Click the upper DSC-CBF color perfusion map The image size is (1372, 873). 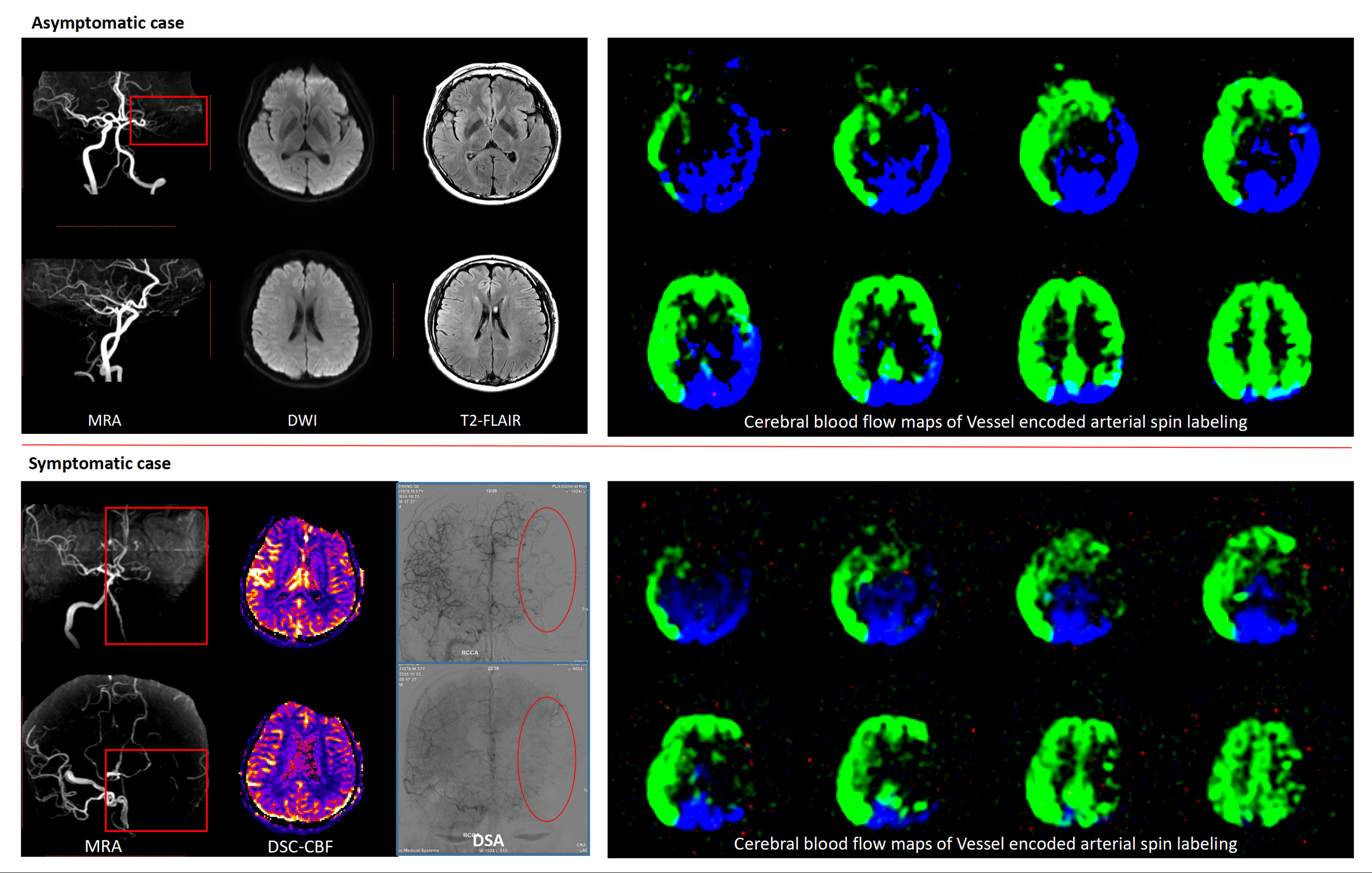[x=304, y=581]
